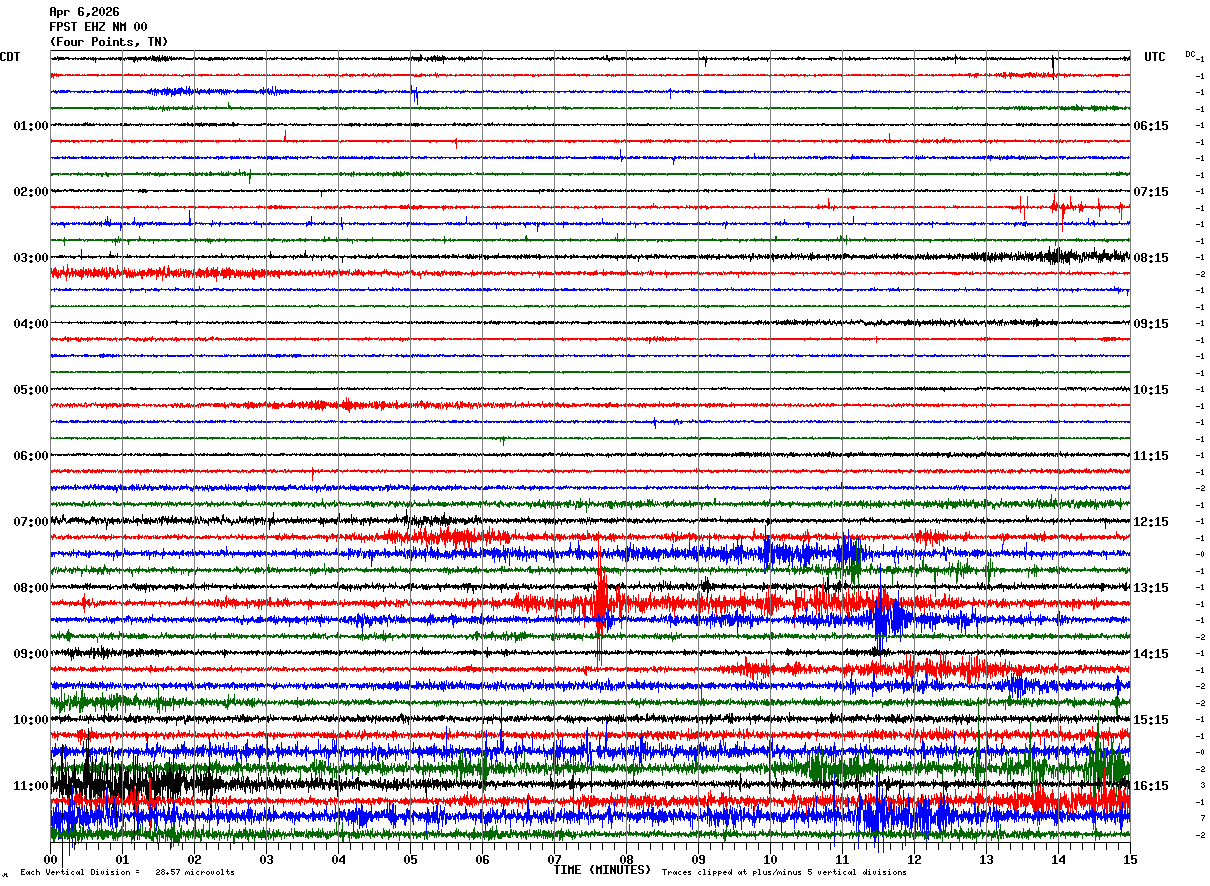Click the "CDT" timezone label
This screenshot has height=886, width=1210.
point(10,57)
